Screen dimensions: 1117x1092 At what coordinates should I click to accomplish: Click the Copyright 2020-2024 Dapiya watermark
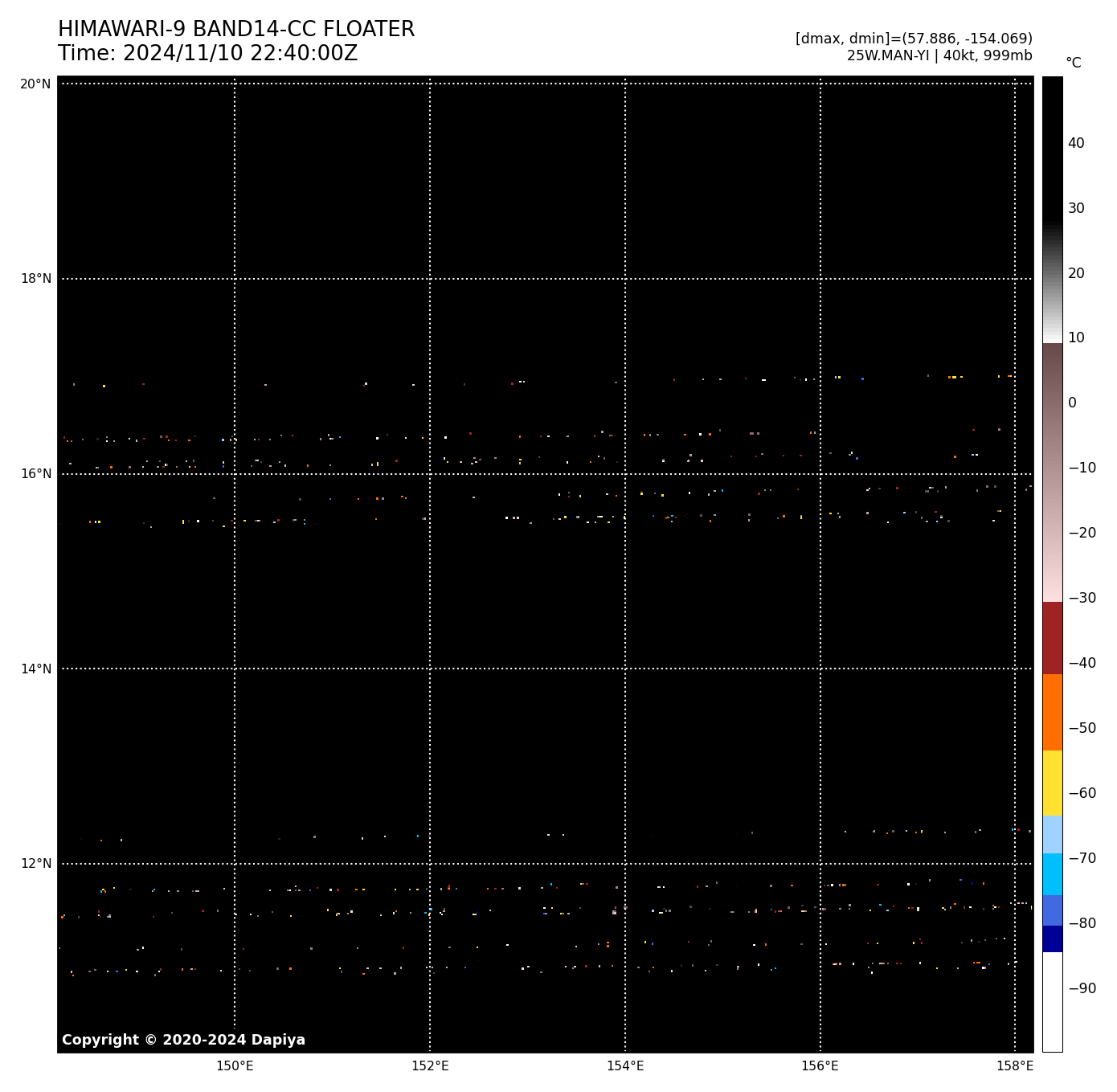pos(183,1040)
